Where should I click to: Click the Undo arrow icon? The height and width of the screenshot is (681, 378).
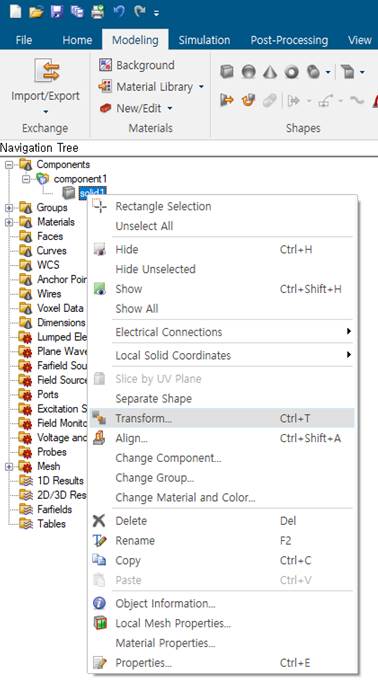pos(119,12)
